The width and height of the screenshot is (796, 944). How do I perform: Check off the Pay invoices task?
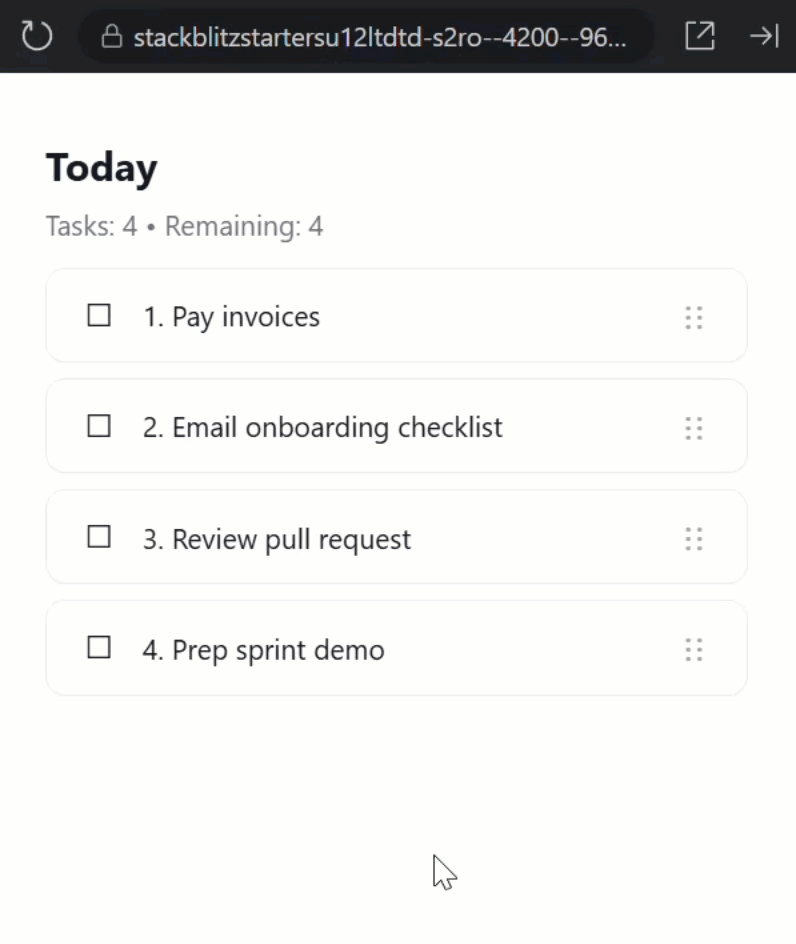tap(99, 316)
